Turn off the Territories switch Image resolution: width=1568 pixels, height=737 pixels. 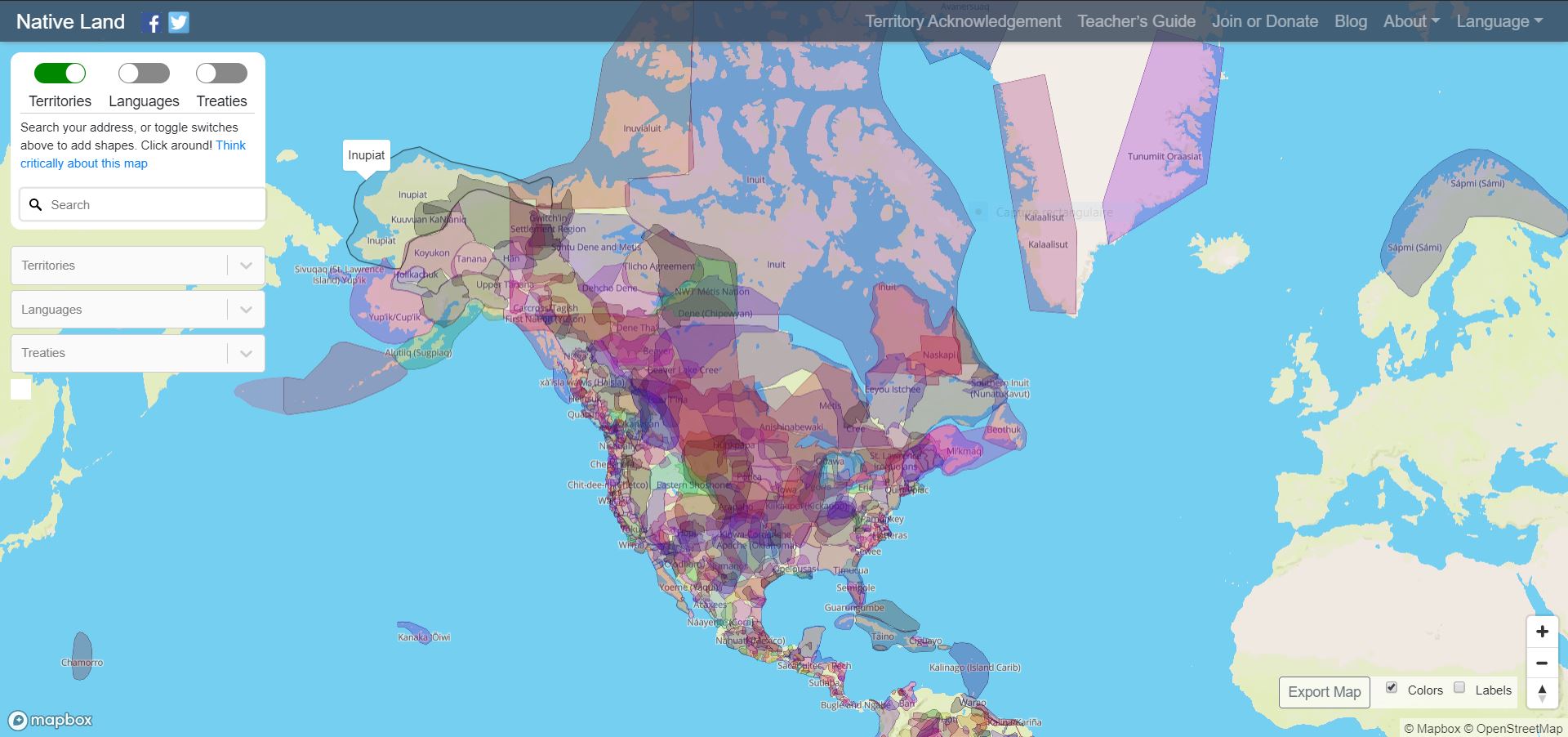coord(60,74)
